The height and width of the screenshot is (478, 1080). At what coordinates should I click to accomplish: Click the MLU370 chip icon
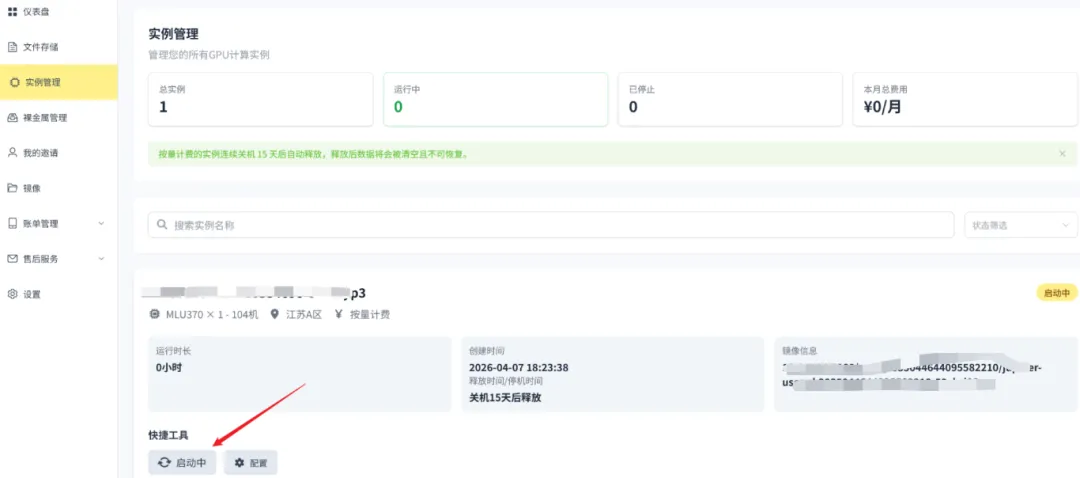point(154,315)
